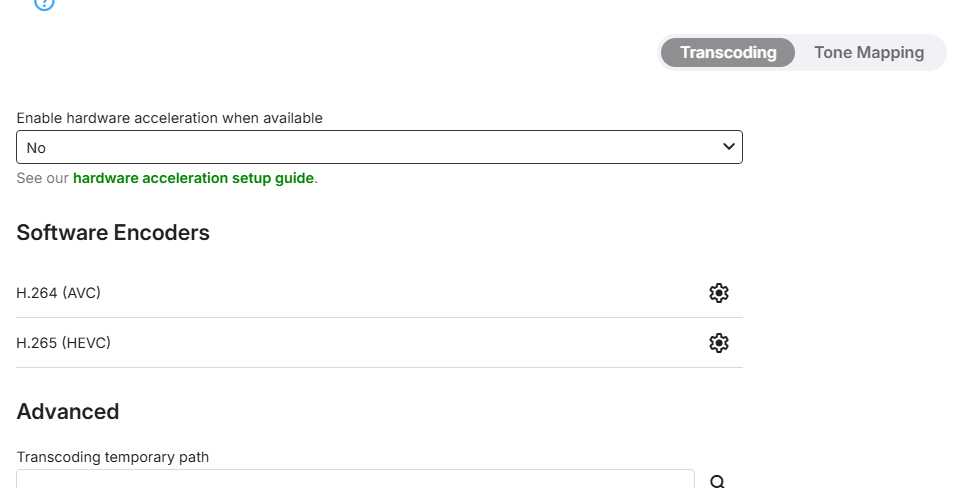Viewport: 960px width, 488px height.
Task: Click the Advanced section heading
Action: click(68, 411)
